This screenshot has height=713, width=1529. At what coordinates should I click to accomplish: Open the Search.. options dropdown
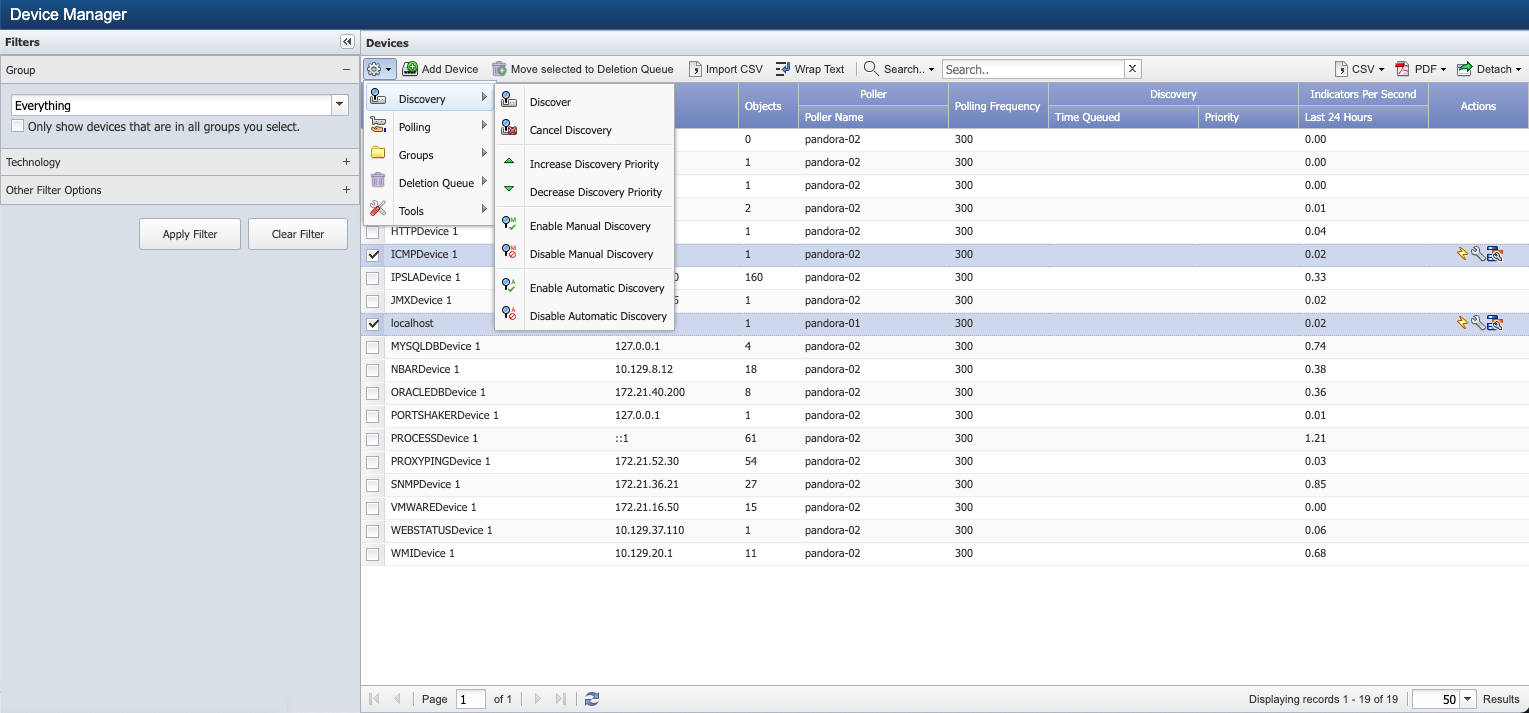point(899,69)
